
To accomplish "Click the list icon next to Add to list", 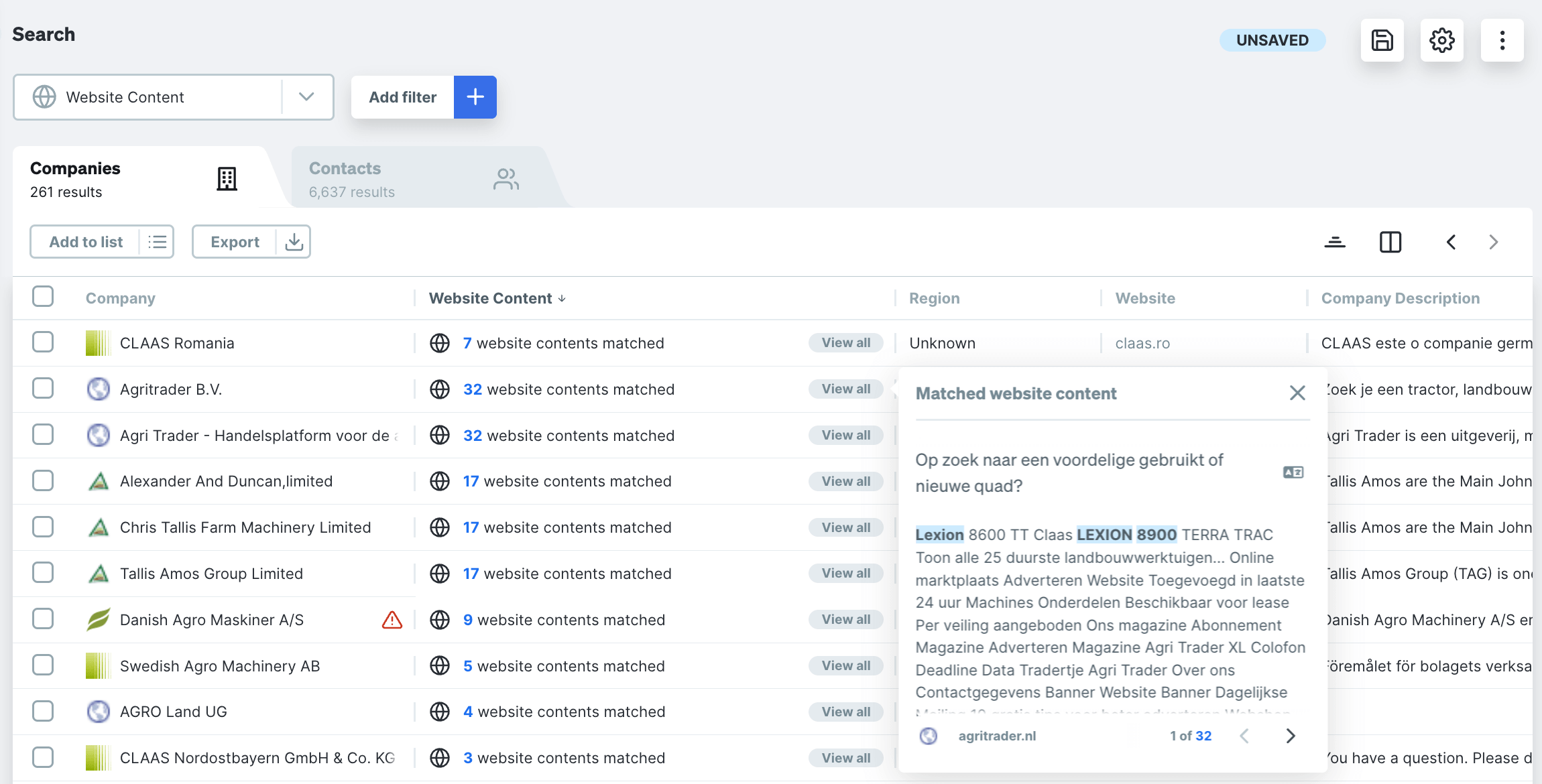I will pos(157,241).
